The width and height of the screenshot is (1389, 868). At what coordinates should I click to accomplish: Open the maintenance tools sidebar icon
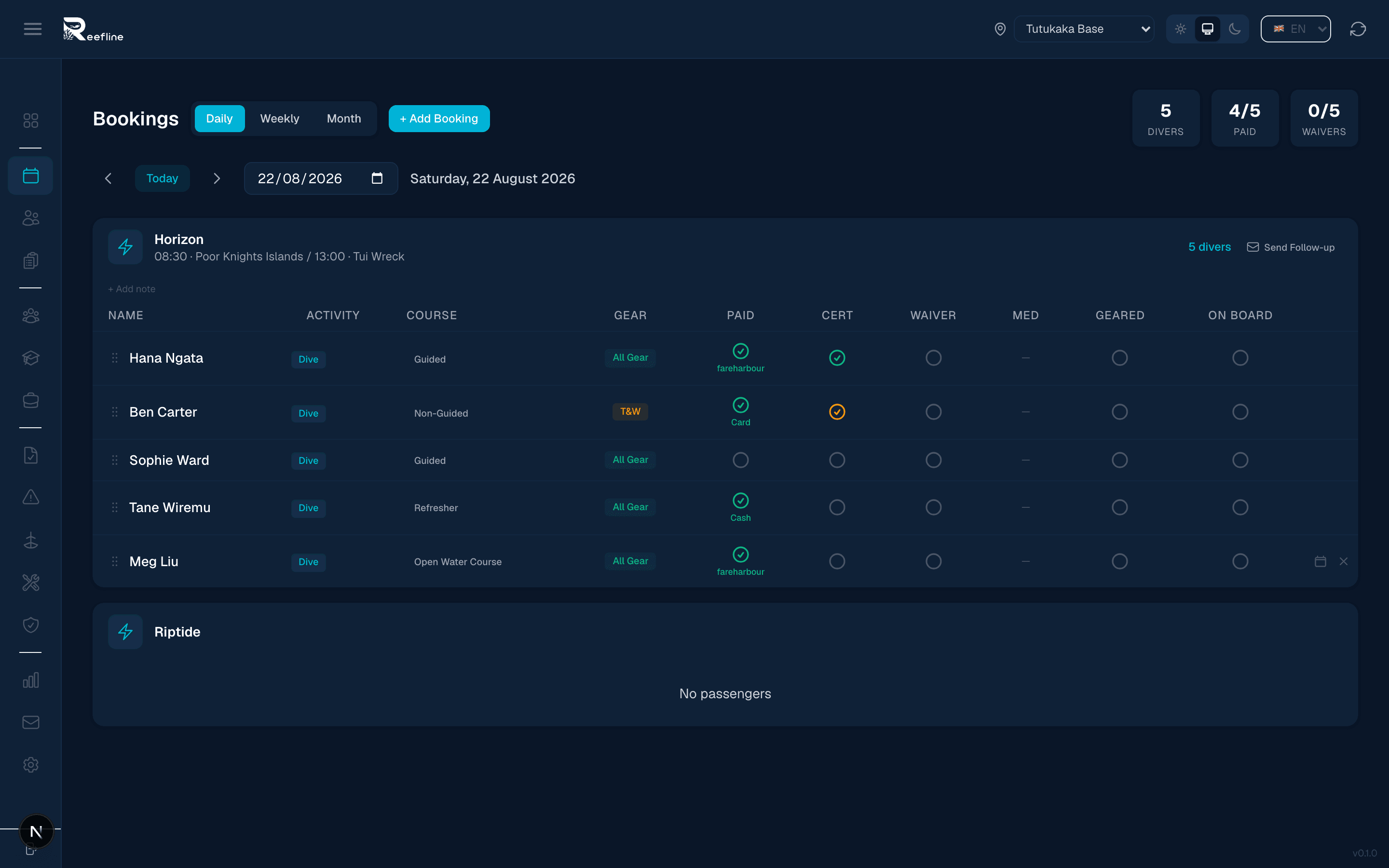30,583
